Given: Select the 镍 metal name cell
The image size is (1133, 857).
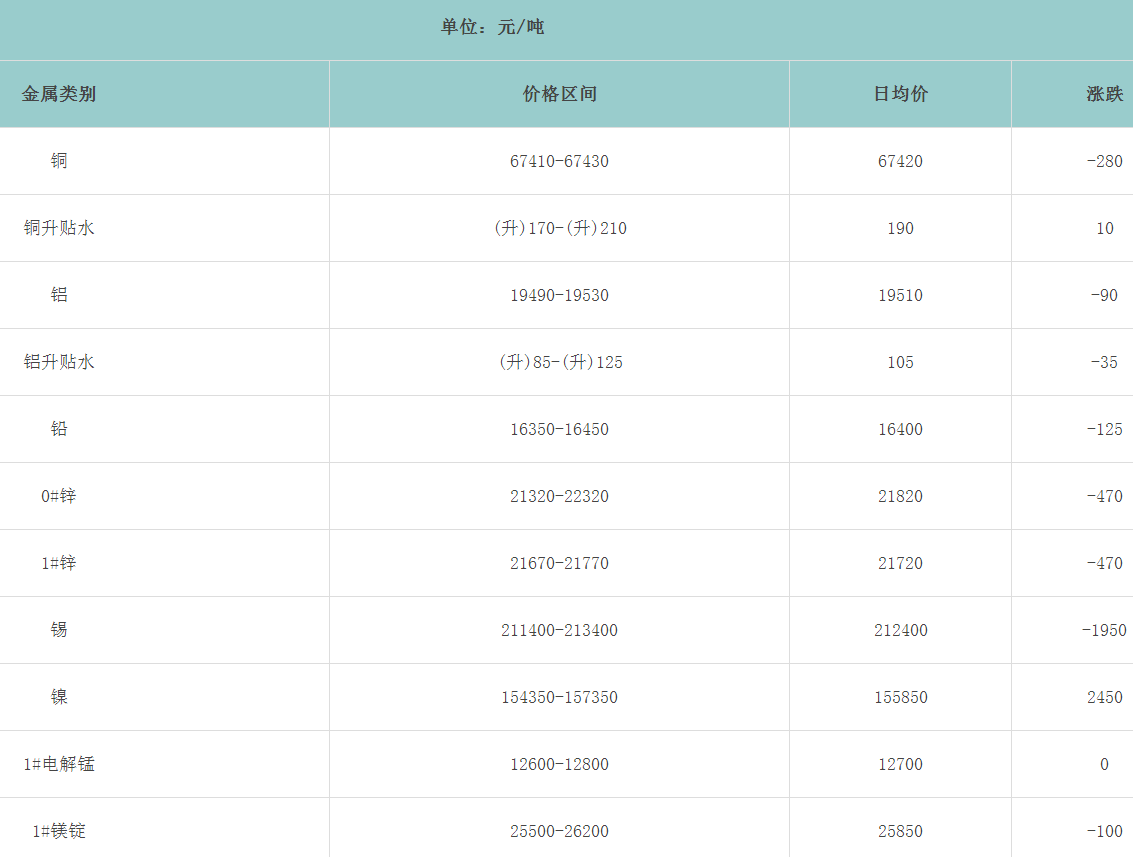Looking at the screenshot, I should (59, 697).
